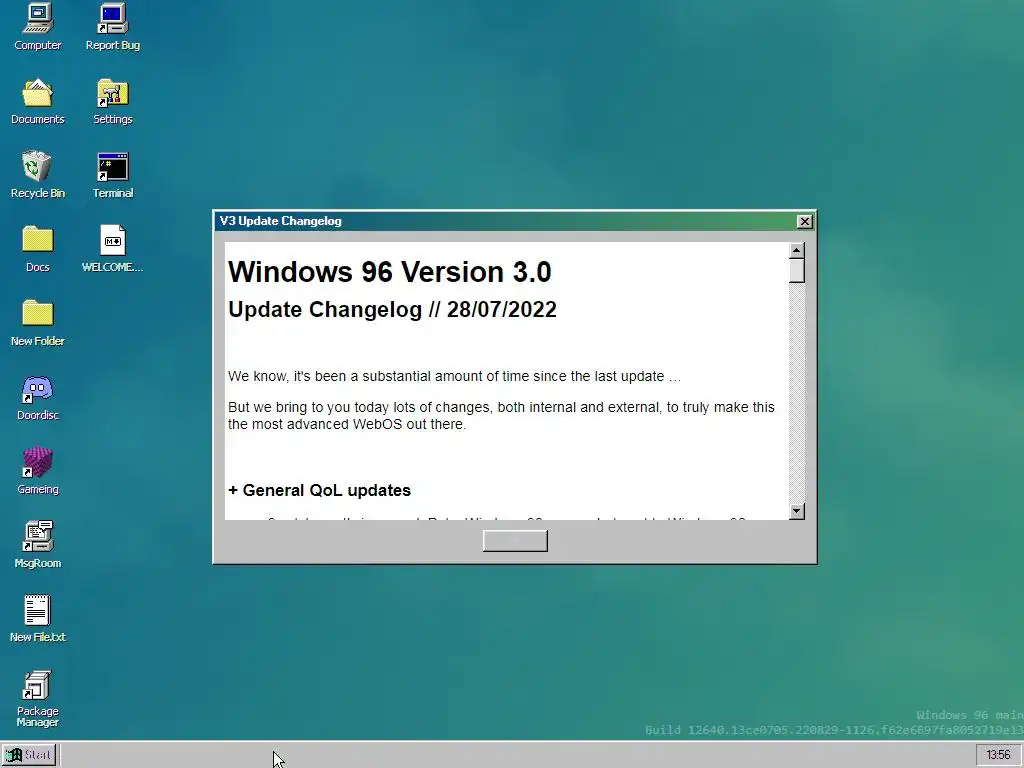Click the "Update Changelog // 28/07/2022" subheading

(x=392, y=310)
